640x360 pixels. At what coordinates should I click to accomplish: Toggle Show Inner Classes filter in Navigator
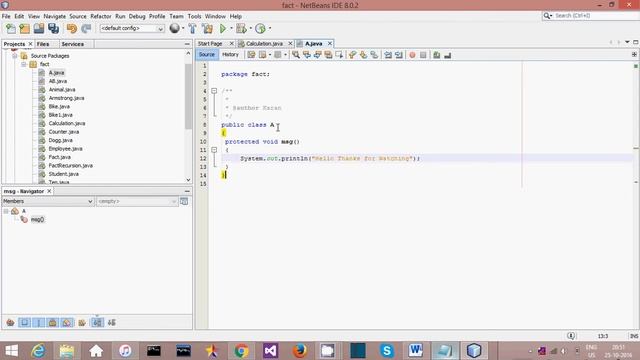[67, 322]
